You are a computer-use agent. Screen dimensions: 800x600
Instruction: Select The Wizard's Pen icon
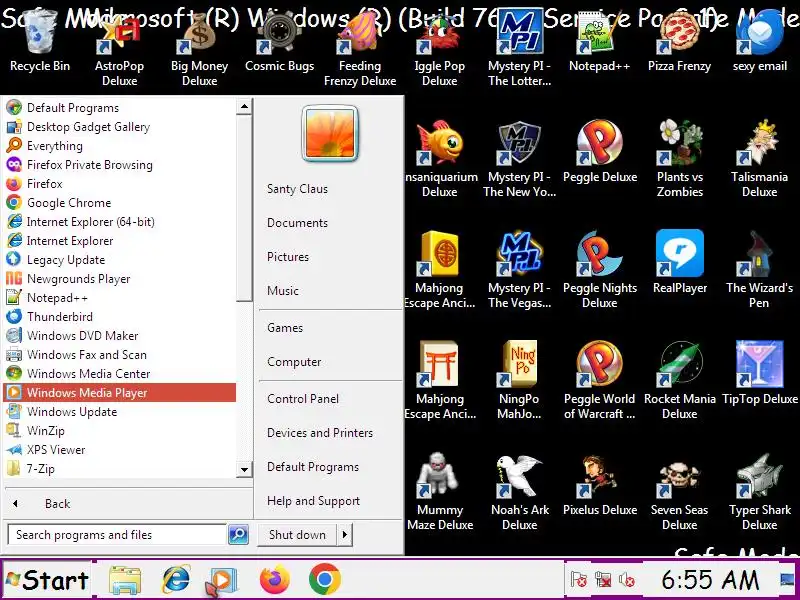(x=759, y=270)
